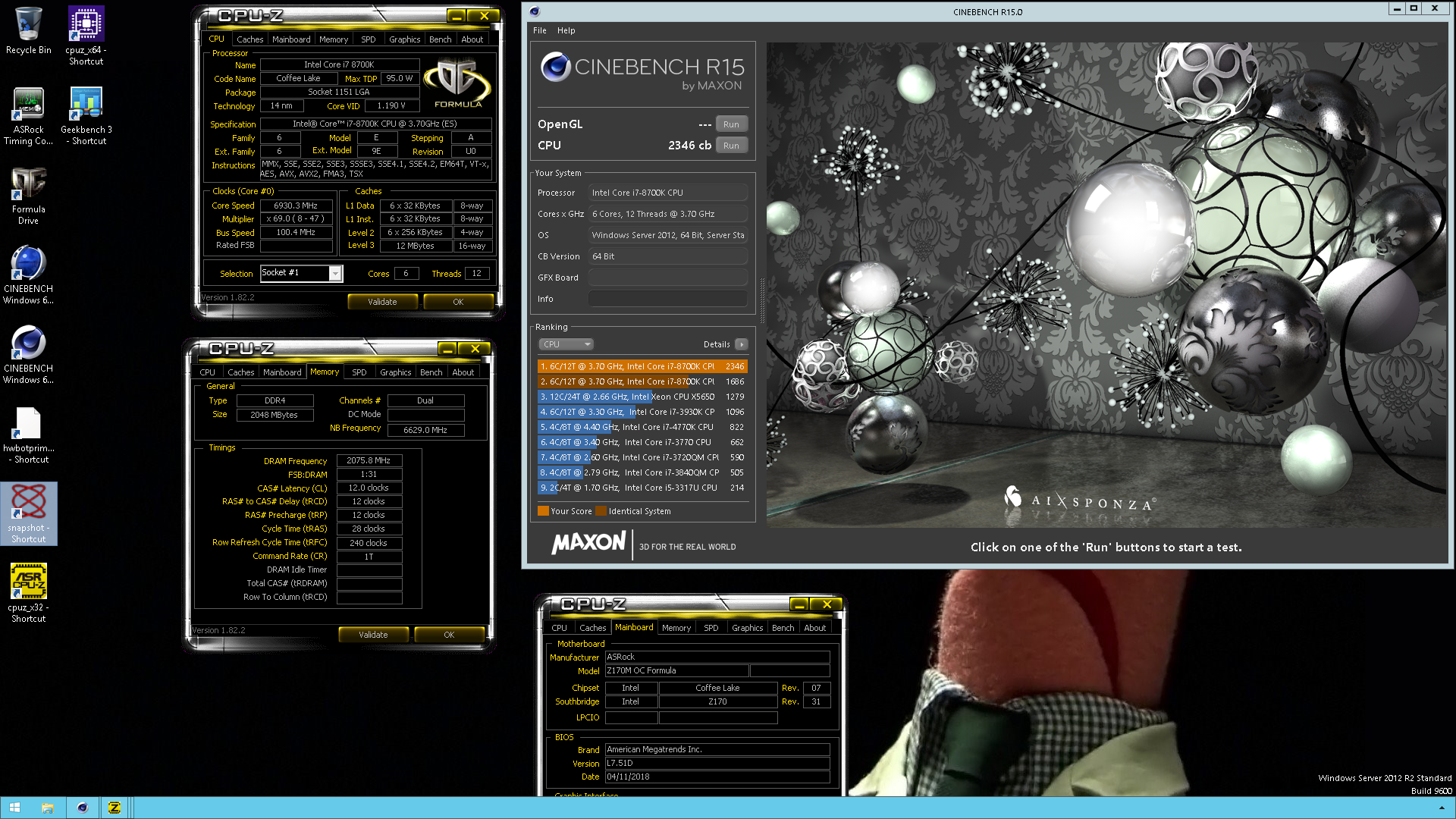Viewport: 1456px width, 819px height.
Task: Switch to CPU tab in memory CPU-Z window
Action: tap(207, 372)
